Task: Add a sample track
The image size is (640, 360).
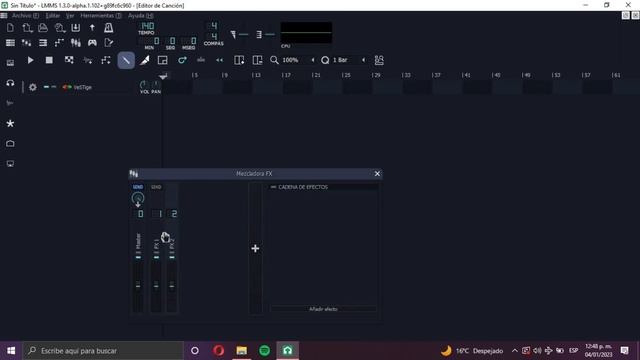Action: click(88, 60)
